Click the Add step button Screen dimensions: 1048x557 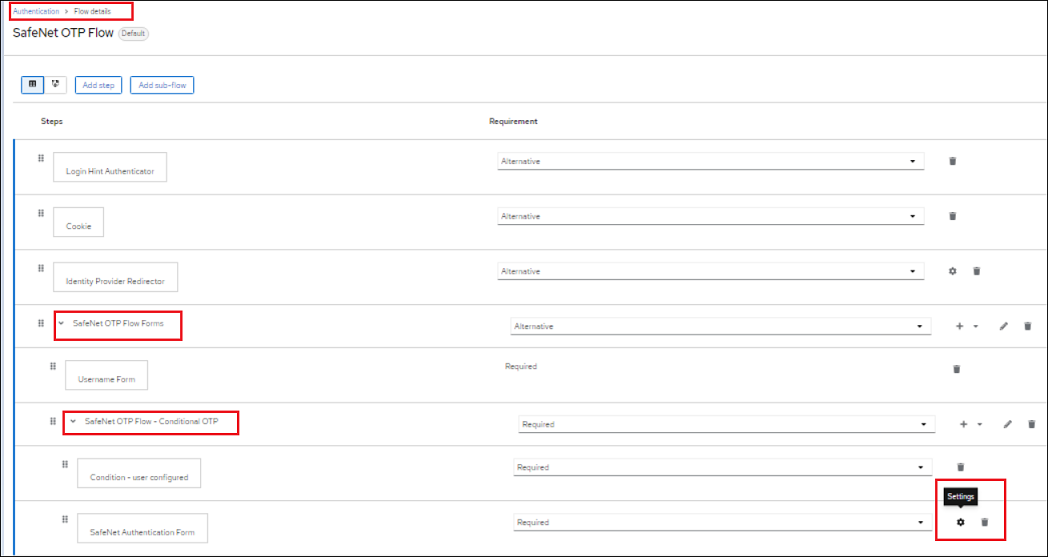[98, 85]
